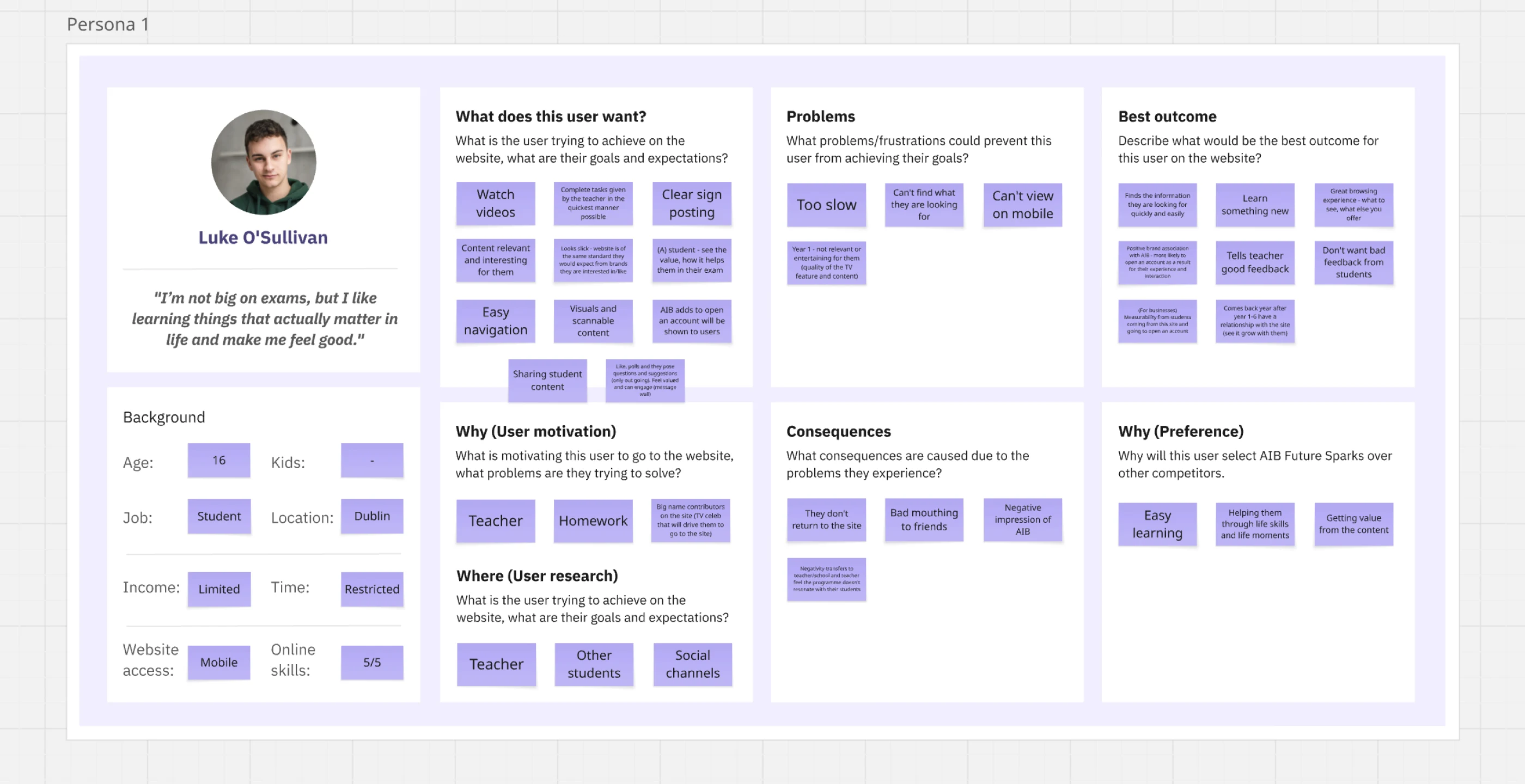
Task: Select 'Tells teacher good feedback' note
Action: (x=1254, y=262)
